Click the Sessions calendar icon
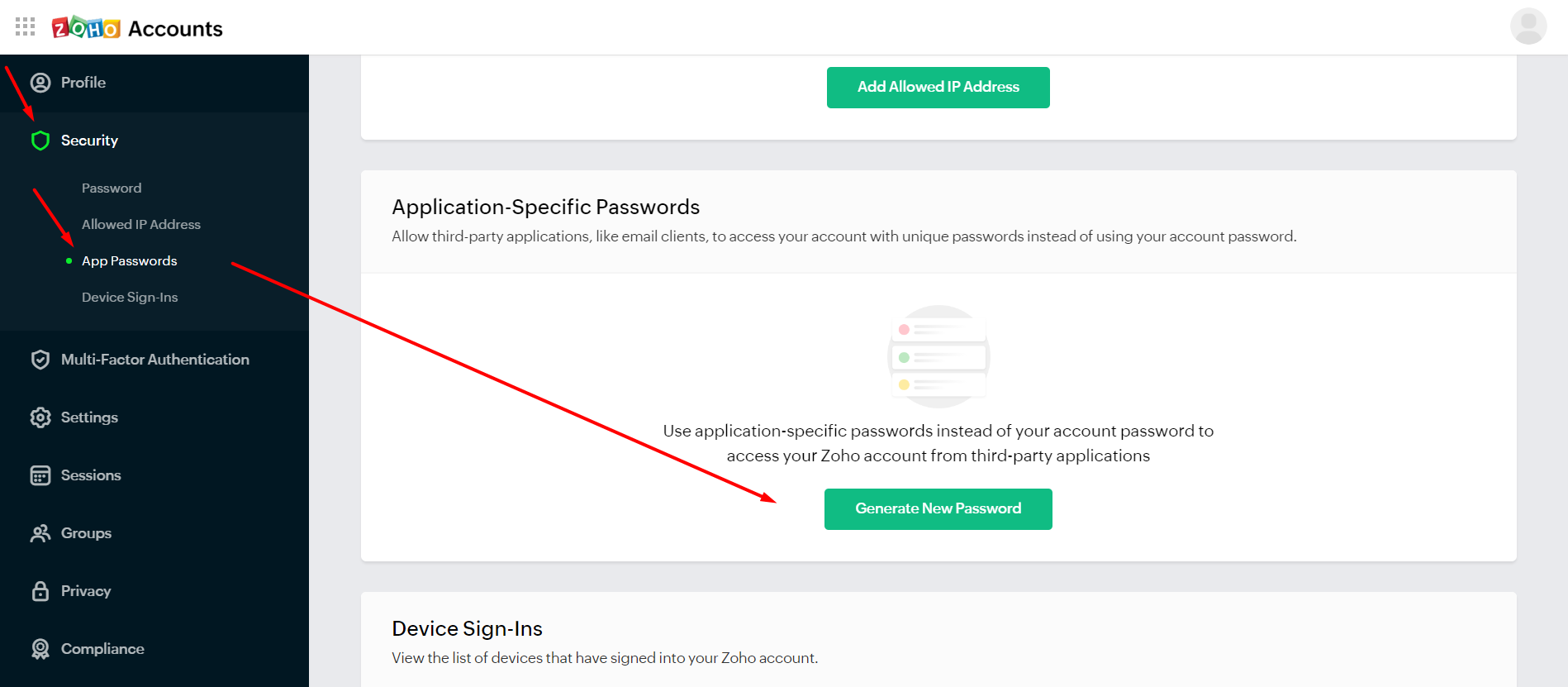Image resolution: width=1568 pixels, height=687 pixels. coord(40,475)
